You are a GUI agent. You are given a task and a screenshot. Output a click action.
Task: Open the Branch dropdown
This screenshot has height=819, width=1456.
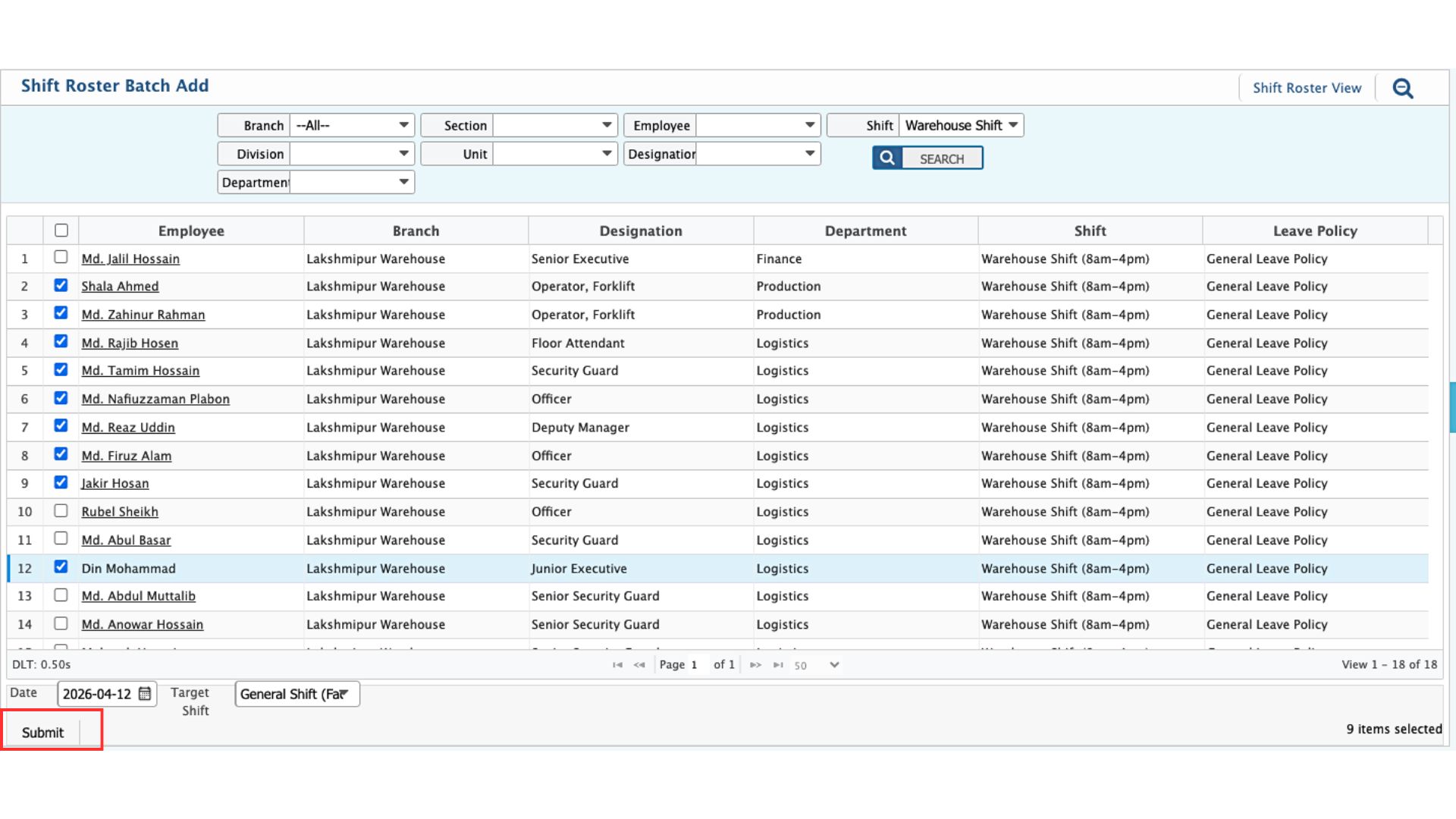[352, 125]
